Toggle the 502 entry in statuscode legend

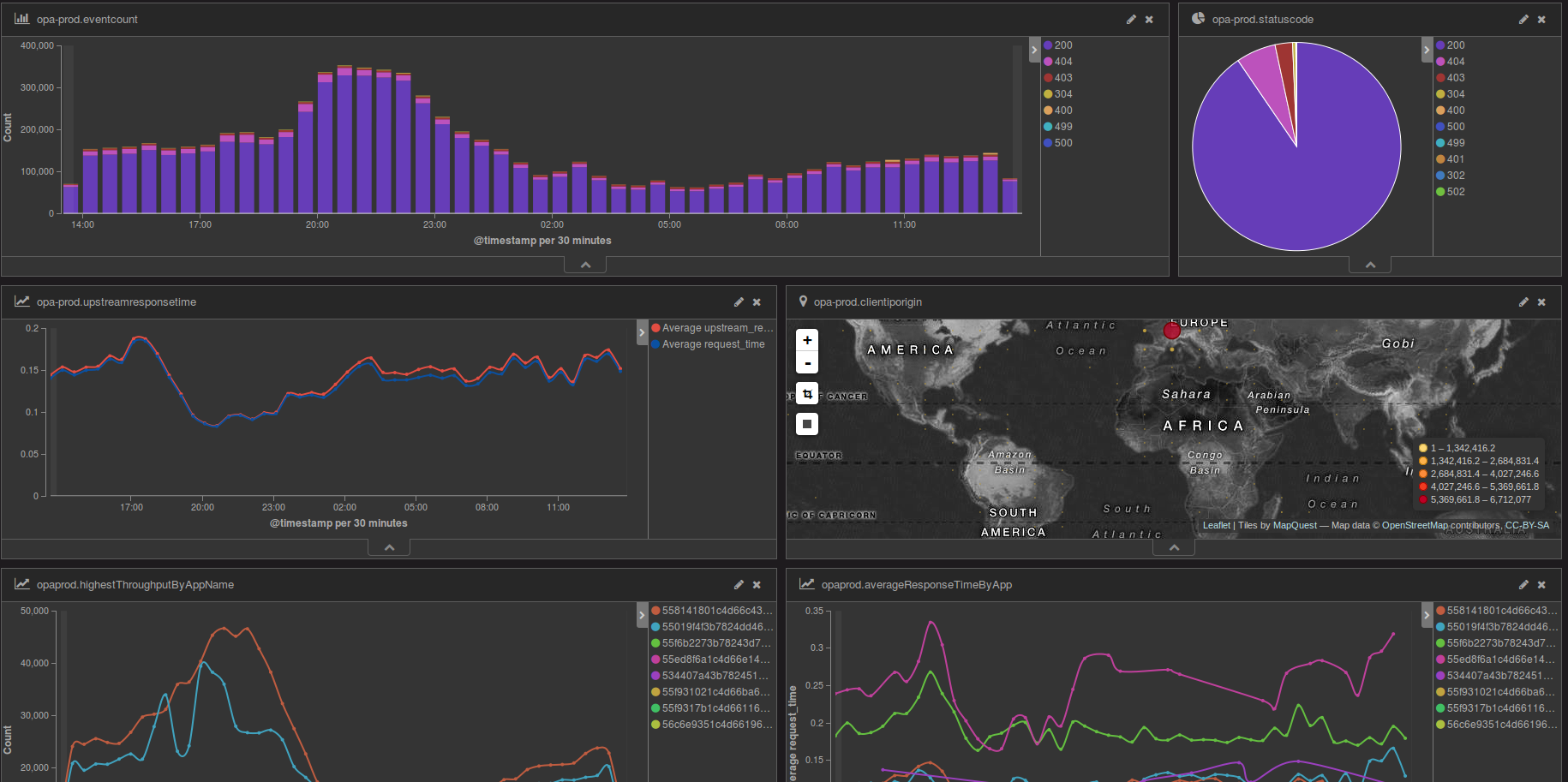pos(1451,192)
